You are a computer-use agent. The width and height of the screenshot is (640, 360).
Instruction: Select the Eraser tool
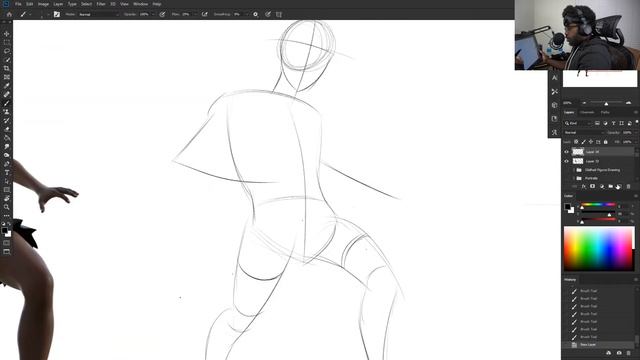[x=7, y=129]
